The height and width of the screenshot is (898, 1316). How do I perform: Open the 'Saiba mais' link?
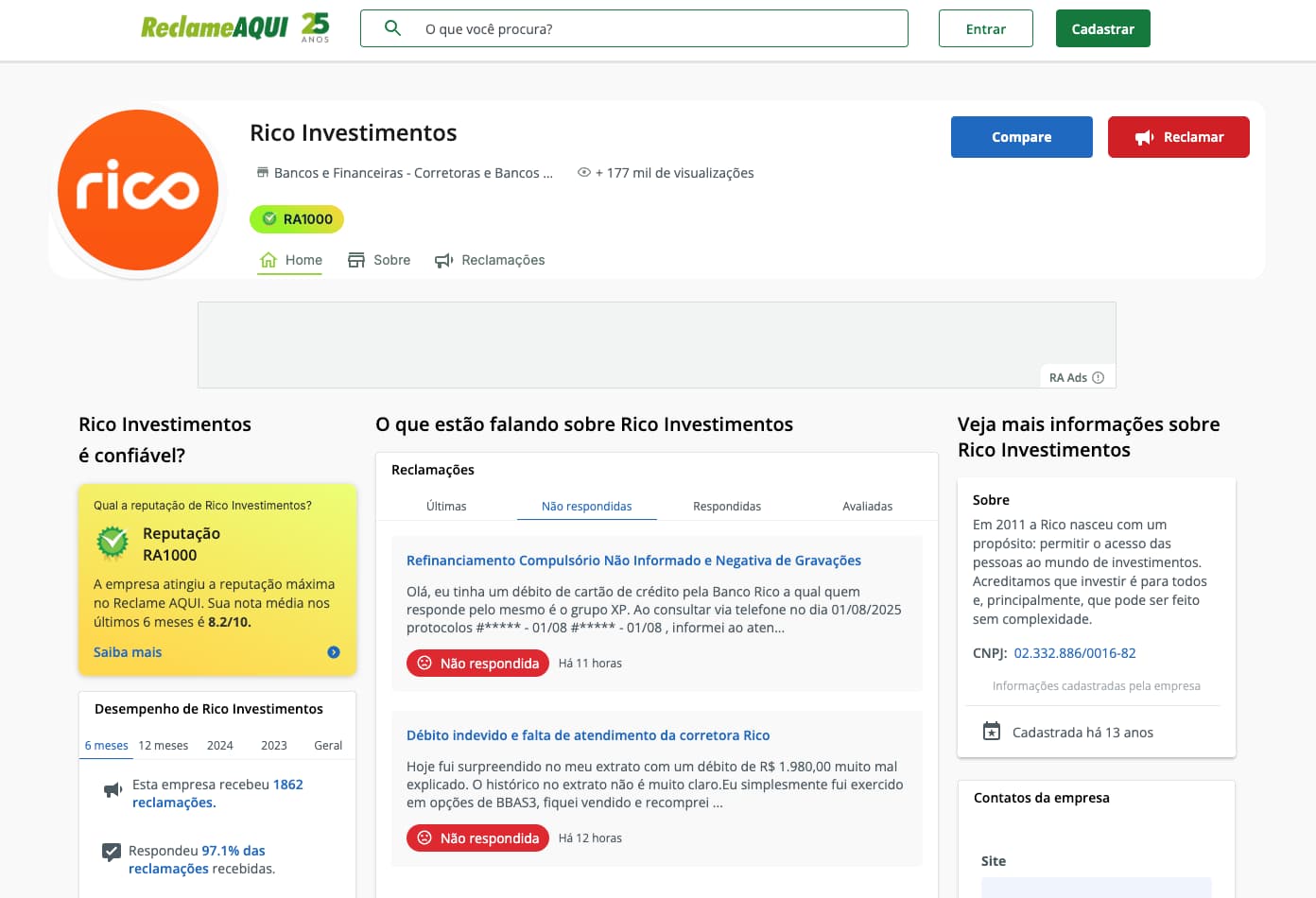coord(127,651)
